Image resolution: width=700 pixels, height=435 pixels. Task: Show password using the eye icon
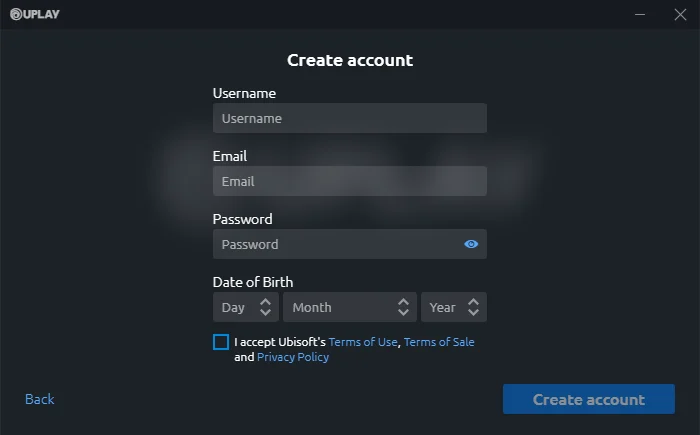471,244
